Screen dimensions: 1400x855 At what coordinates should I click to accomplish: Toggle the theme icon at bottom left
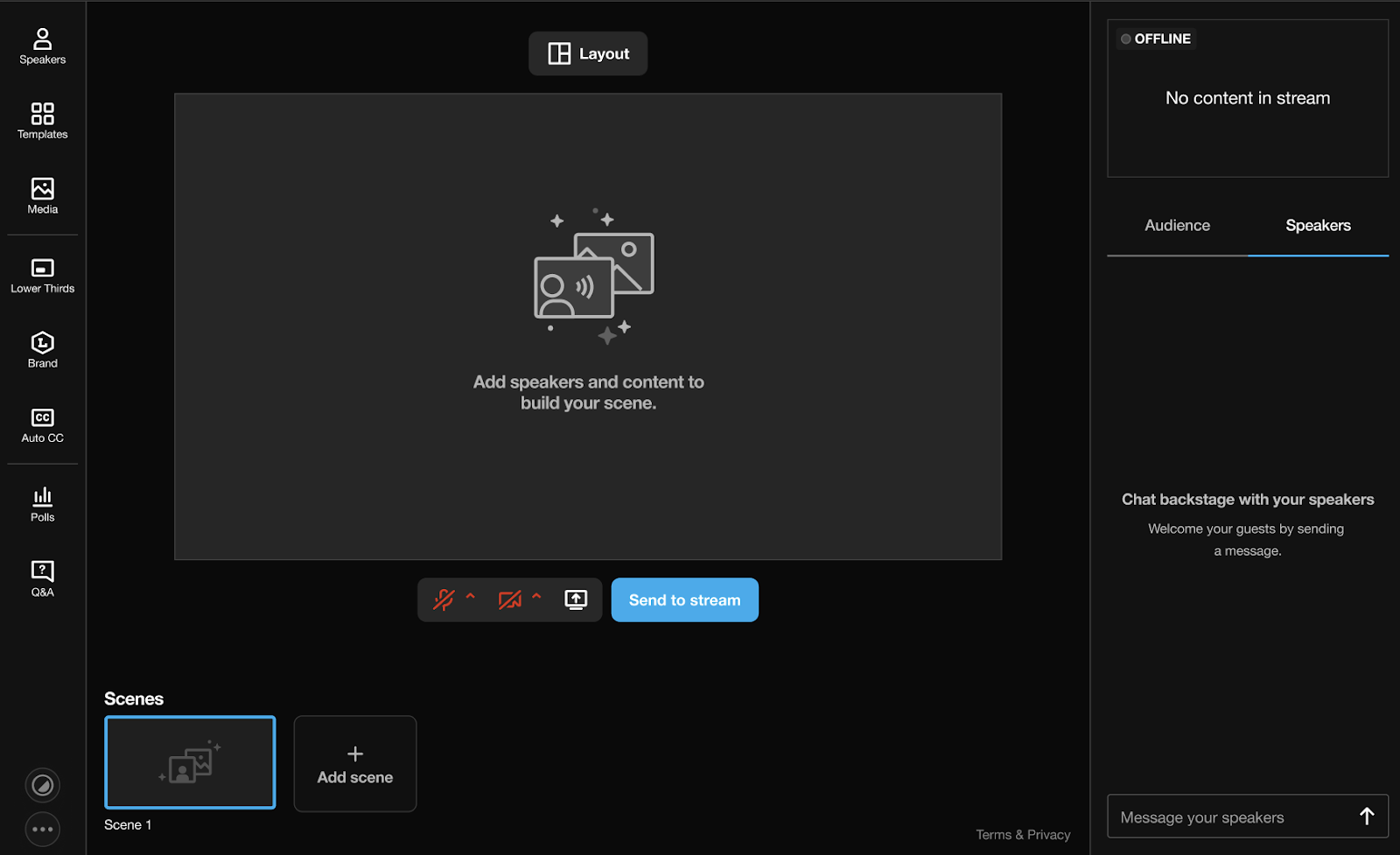(42, 785)
